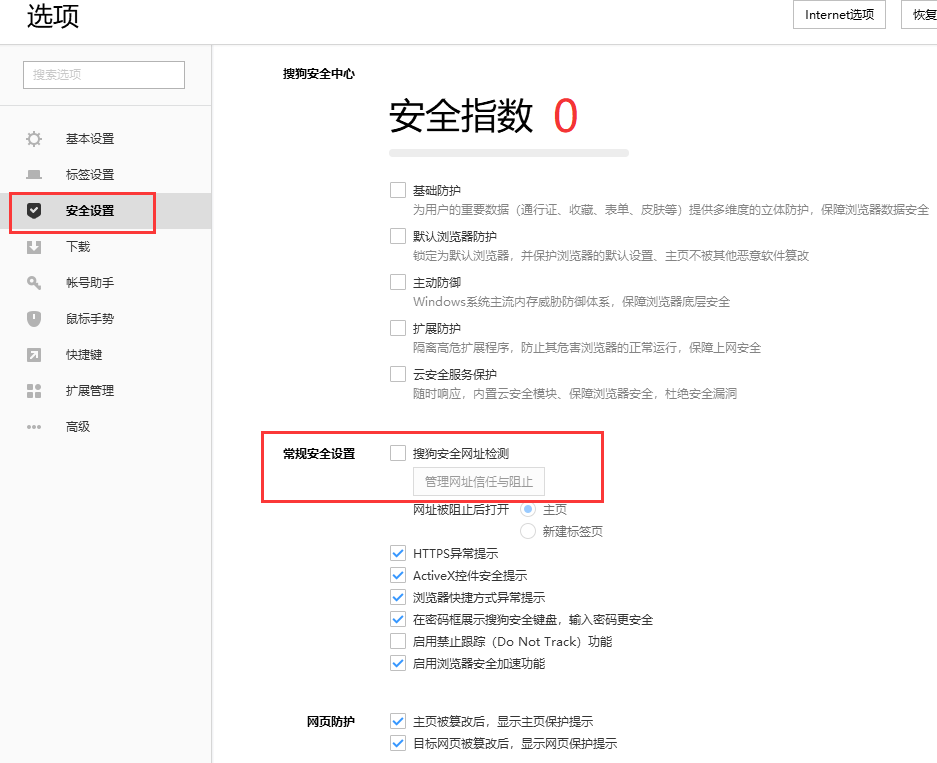Screen dimensions: 937x763
Task: Click the 搜索选项 search field
Action: (104, 75)
